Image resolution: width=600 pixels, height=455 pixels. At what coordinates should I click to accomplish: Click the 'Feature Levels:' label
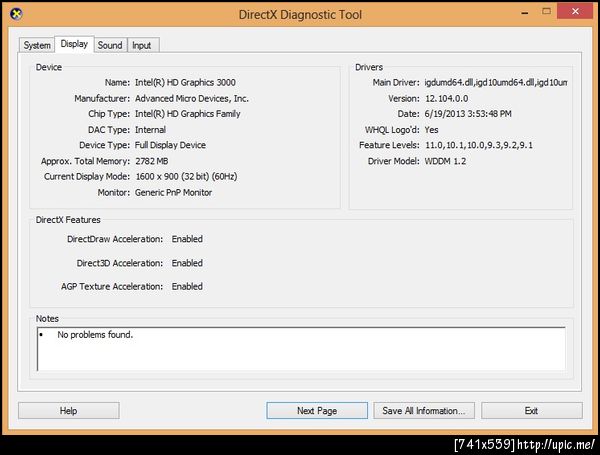pos(389,145)
